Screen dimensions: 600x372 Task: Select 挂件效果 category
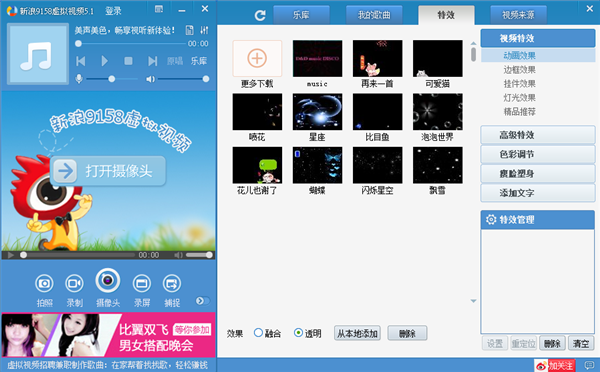pyautogui.click(x=519, y=84)
